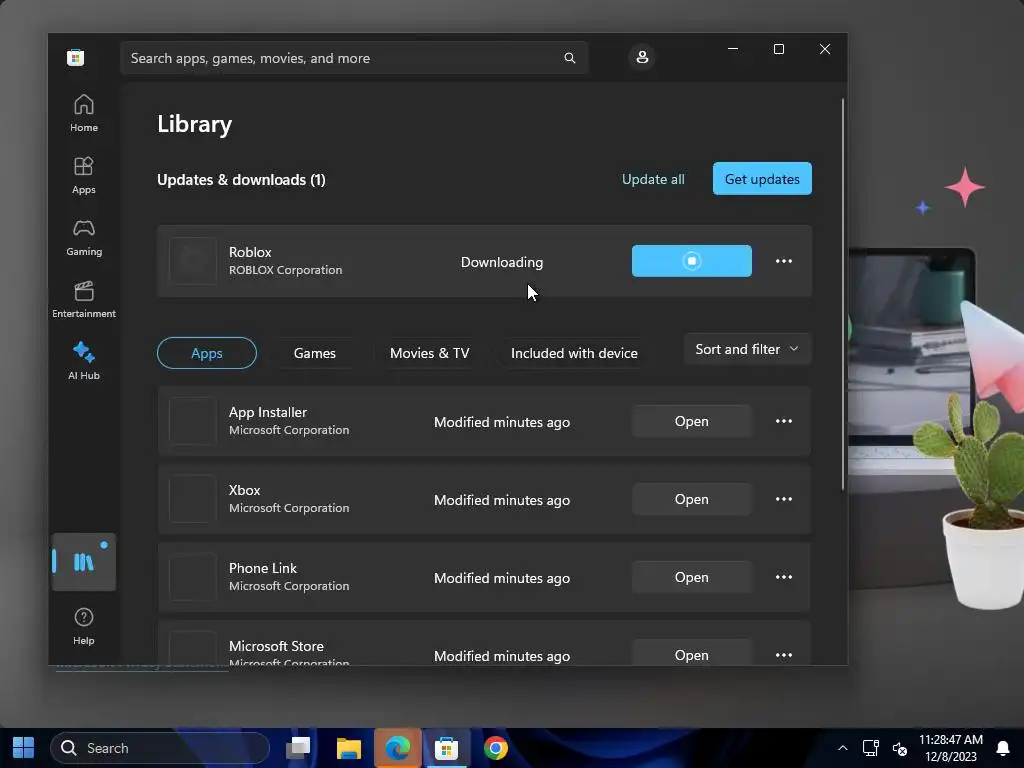Click the search magnifier icon in Store
The width and height of the screenshot is (1024, 768).
(x=569, y=58)
